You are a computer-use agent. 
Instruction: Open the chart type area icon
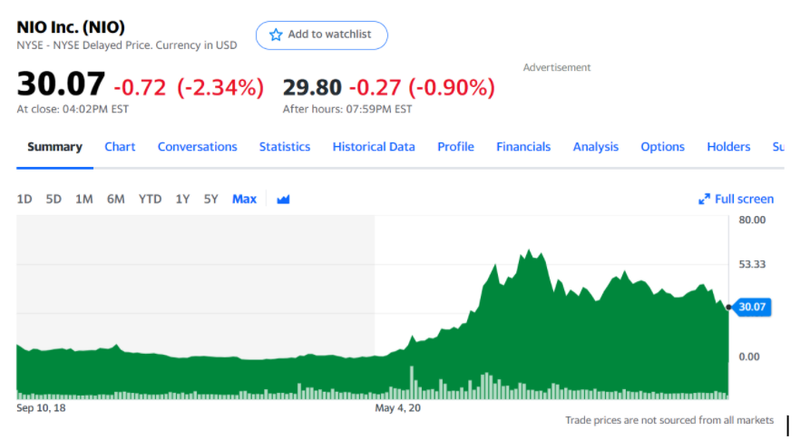(283, 199)
